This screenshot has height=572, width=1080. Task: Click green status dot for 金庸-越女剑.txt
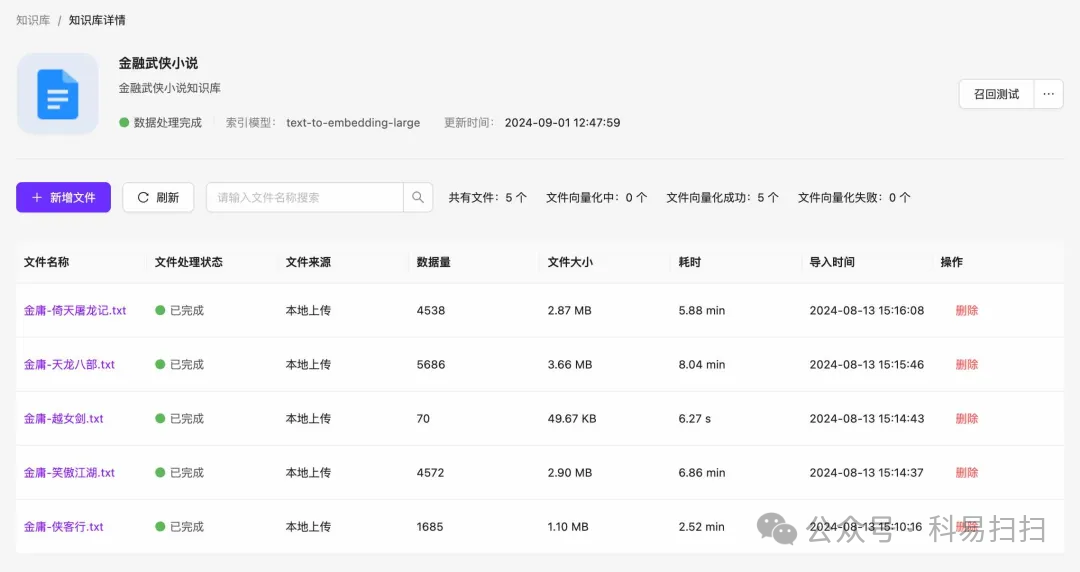point(160,418)
